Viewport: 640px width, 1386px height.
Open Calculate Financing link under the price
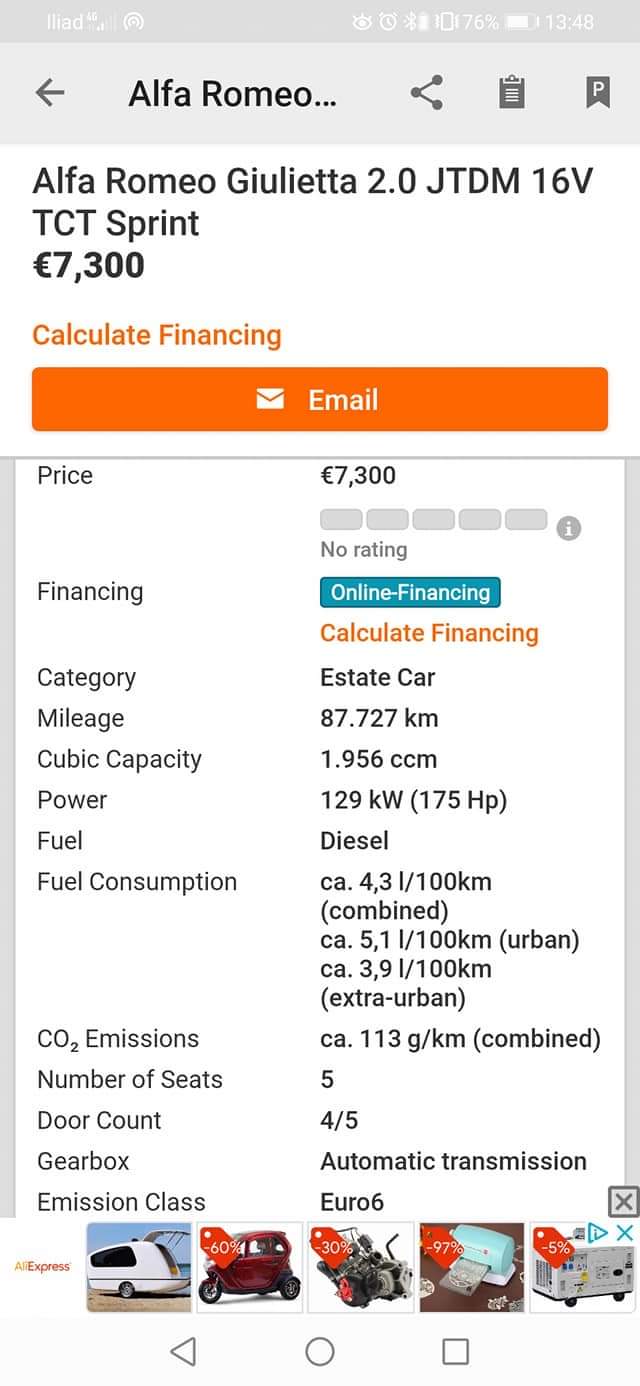pyautogui.click(x=157, y=335)
